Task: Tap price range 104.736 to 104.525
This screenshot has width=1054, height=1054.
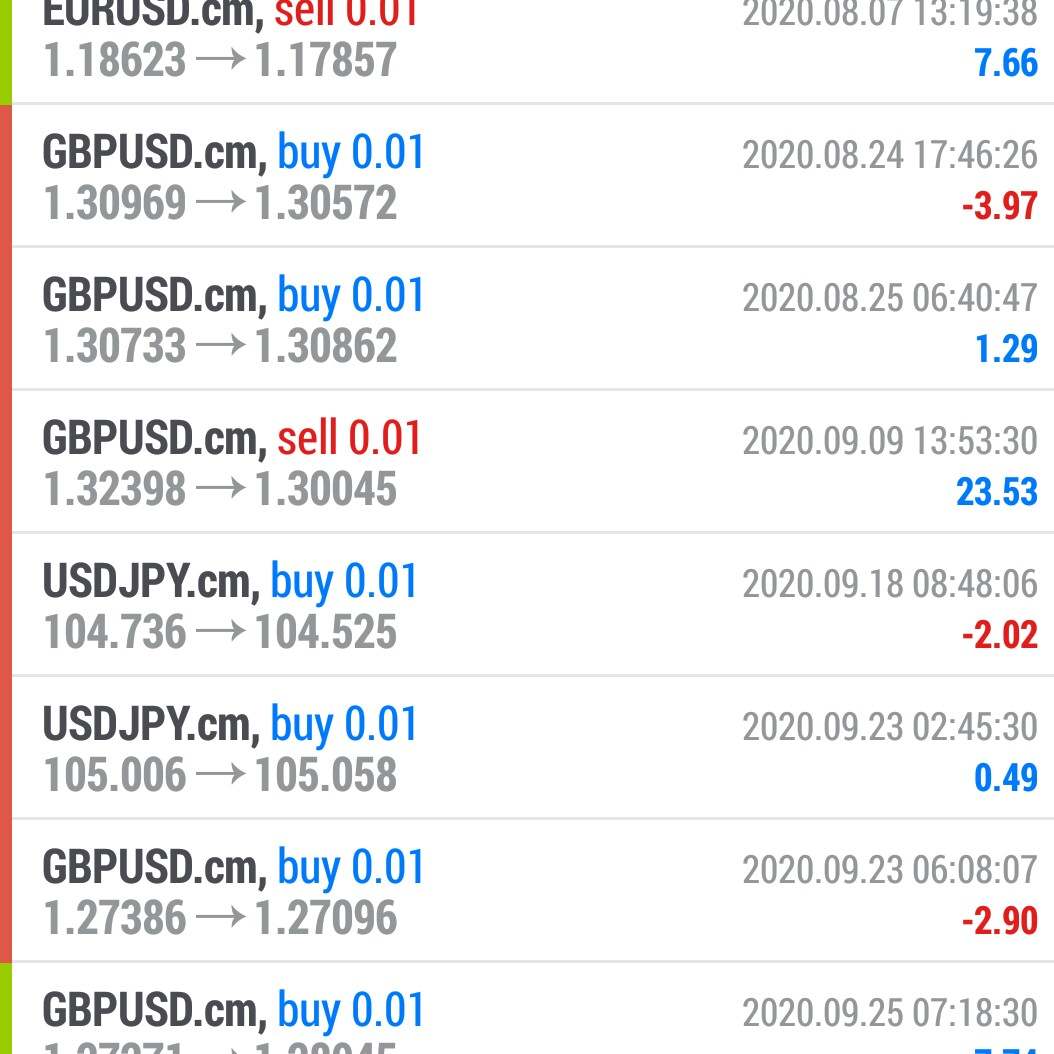Action: tap(220, 632)
